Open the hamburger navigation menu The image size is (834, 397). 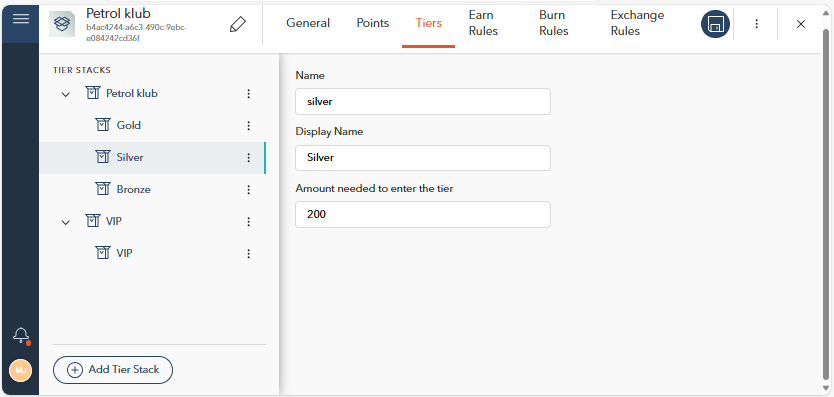[x=21, y=19]
